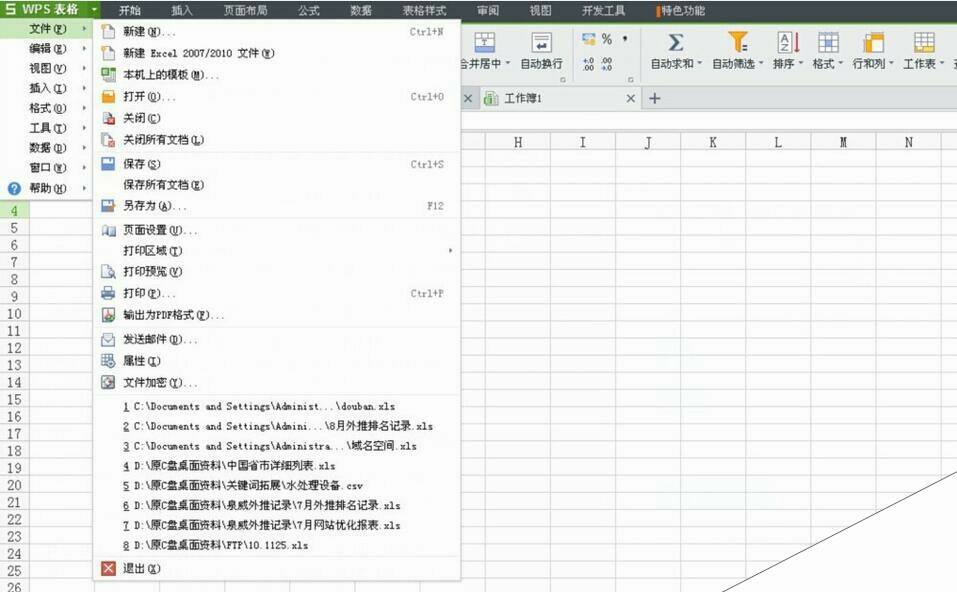Click the Print Preview icon

pos(108,271)
